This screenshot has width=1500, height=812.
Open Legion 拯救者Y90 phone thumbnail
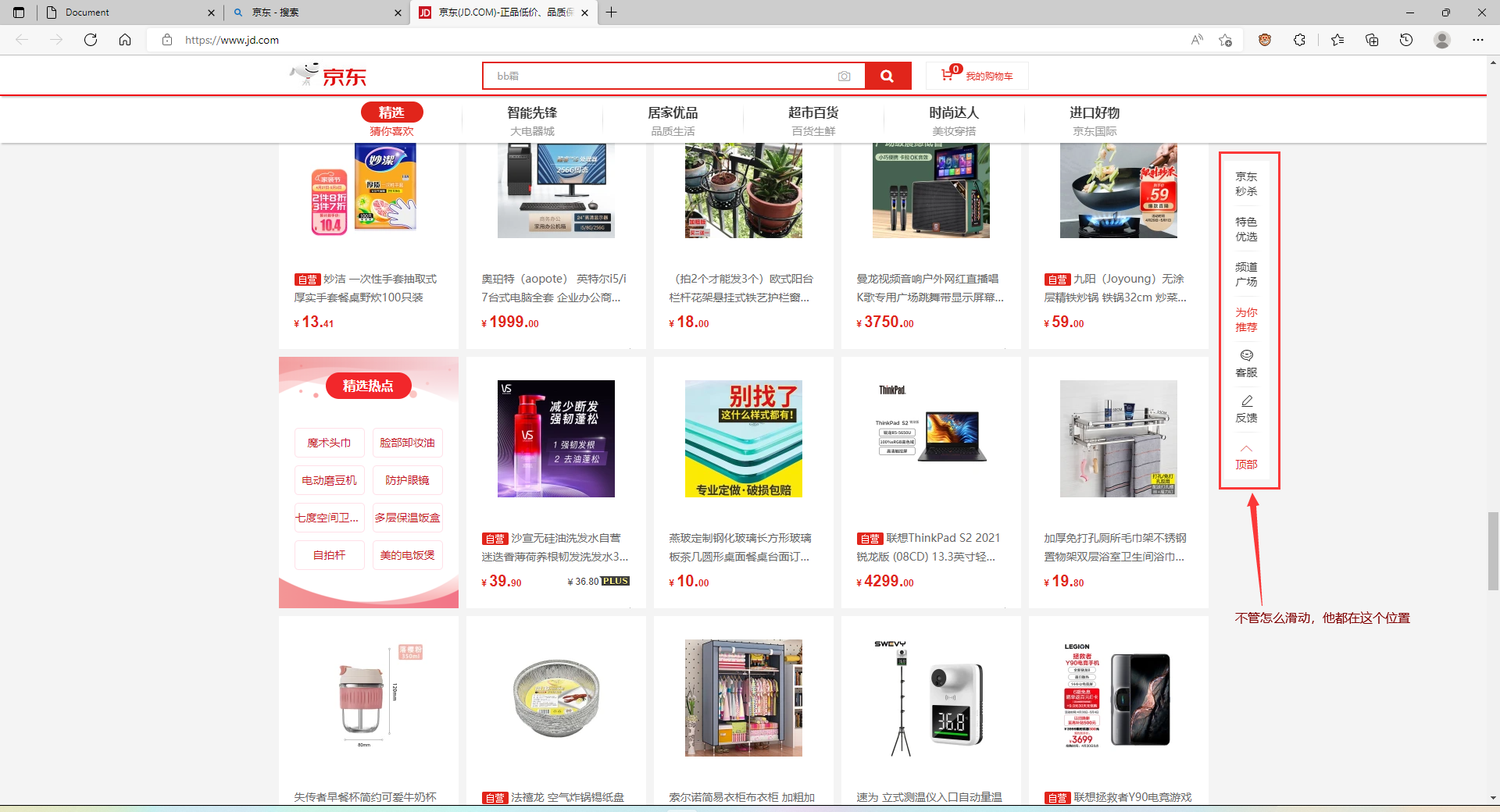coord(1119,698)
